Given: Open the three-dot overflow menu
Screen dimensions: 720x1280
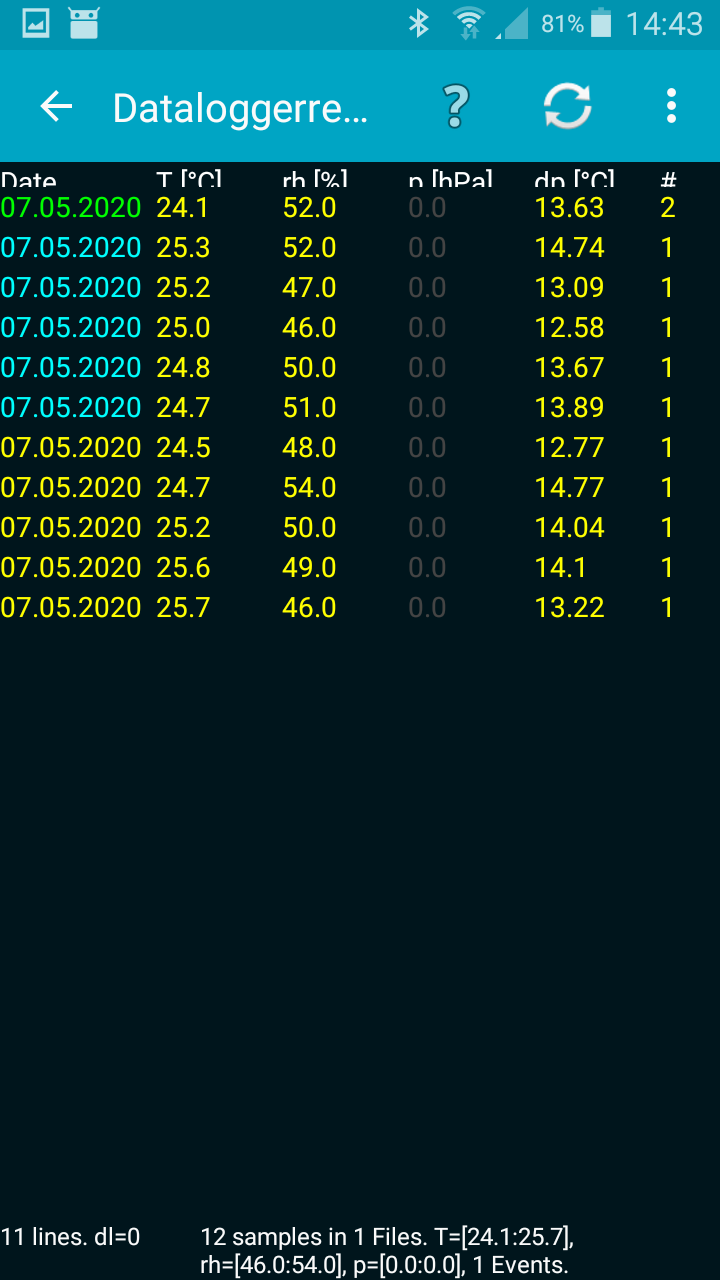Looking at the screenshot, I should point(671,106).
